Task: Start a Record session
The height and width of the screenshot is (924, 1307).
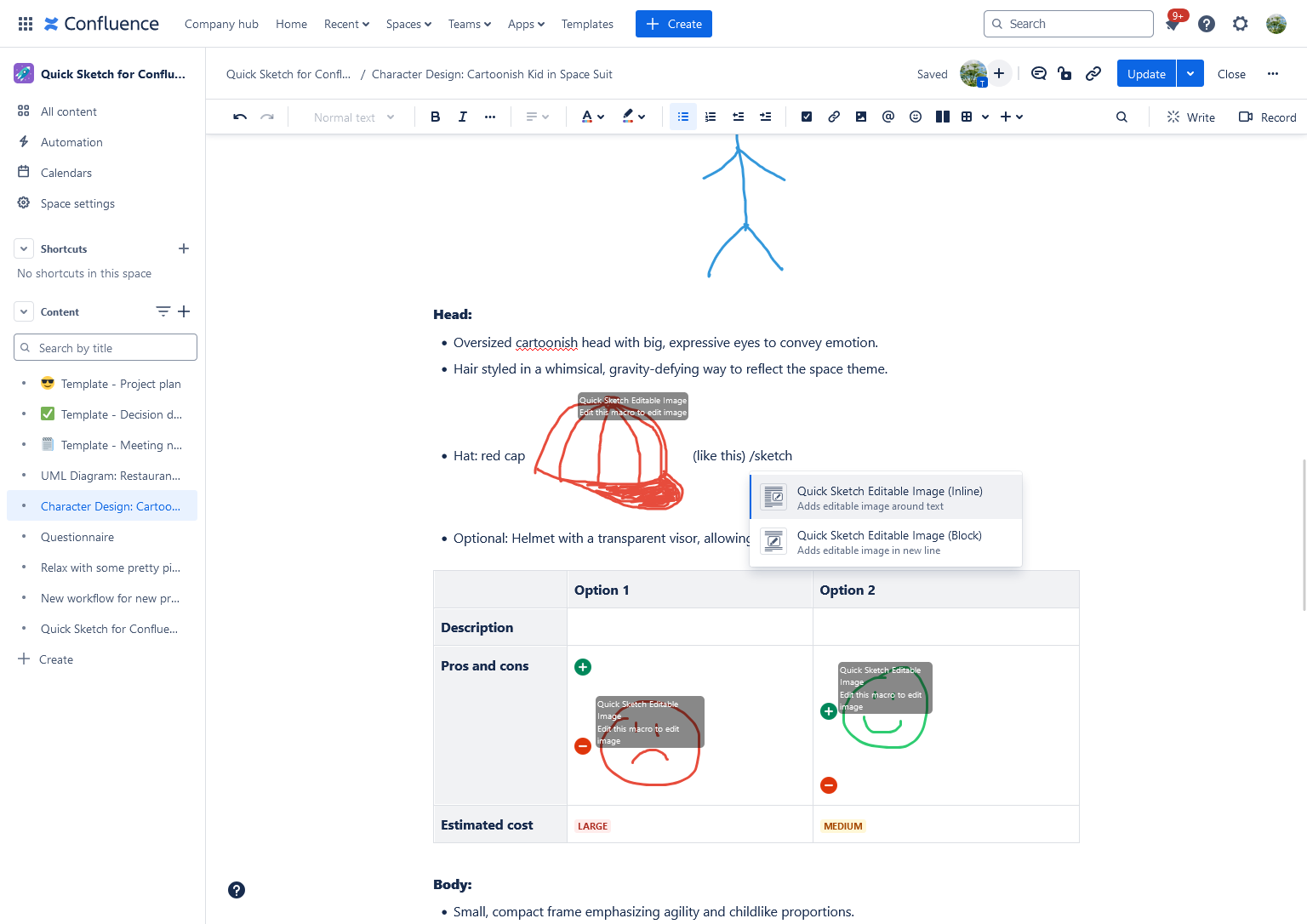Action: pyautogui.click(x=1267, y=117)
